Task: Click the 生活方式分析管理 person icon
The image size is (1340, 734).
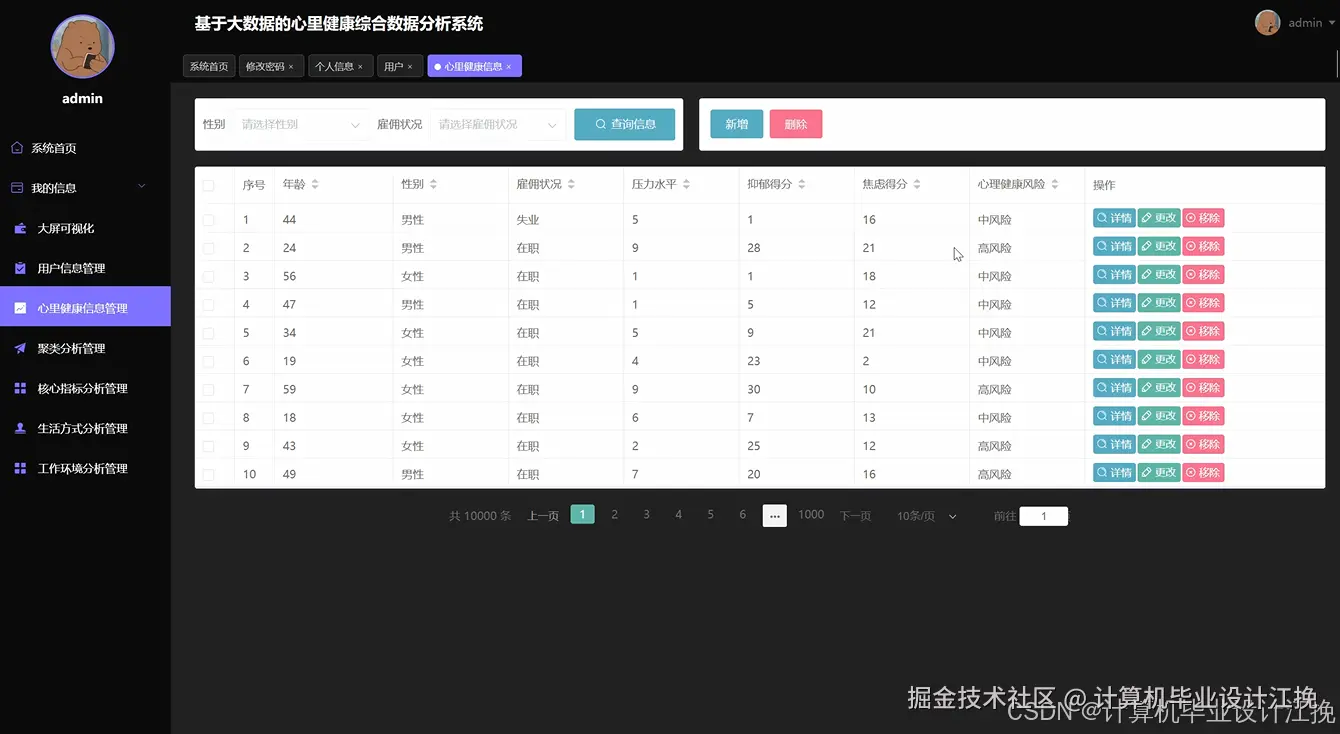Action: 20,428
